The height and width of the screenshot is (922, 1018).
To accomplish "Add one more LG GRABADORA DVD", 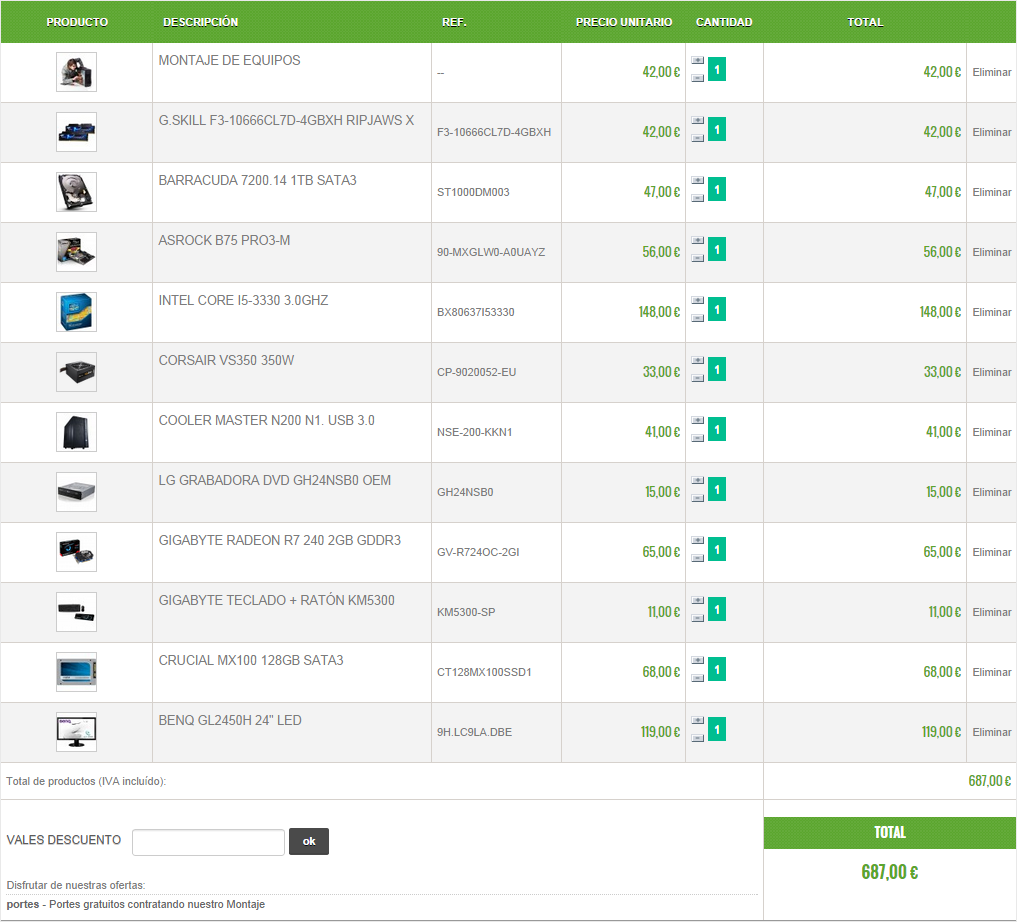I will tap(697, 481).
